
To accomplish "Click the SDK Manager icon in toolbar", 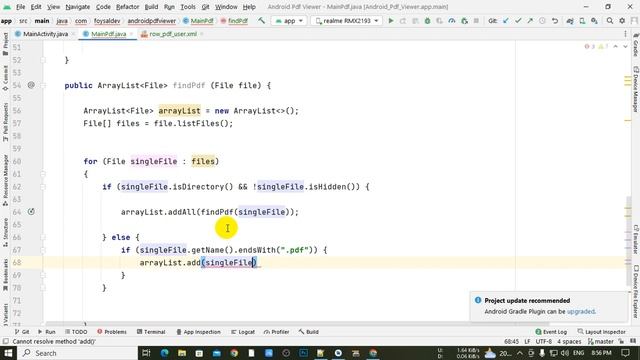I will click(594, 21).
